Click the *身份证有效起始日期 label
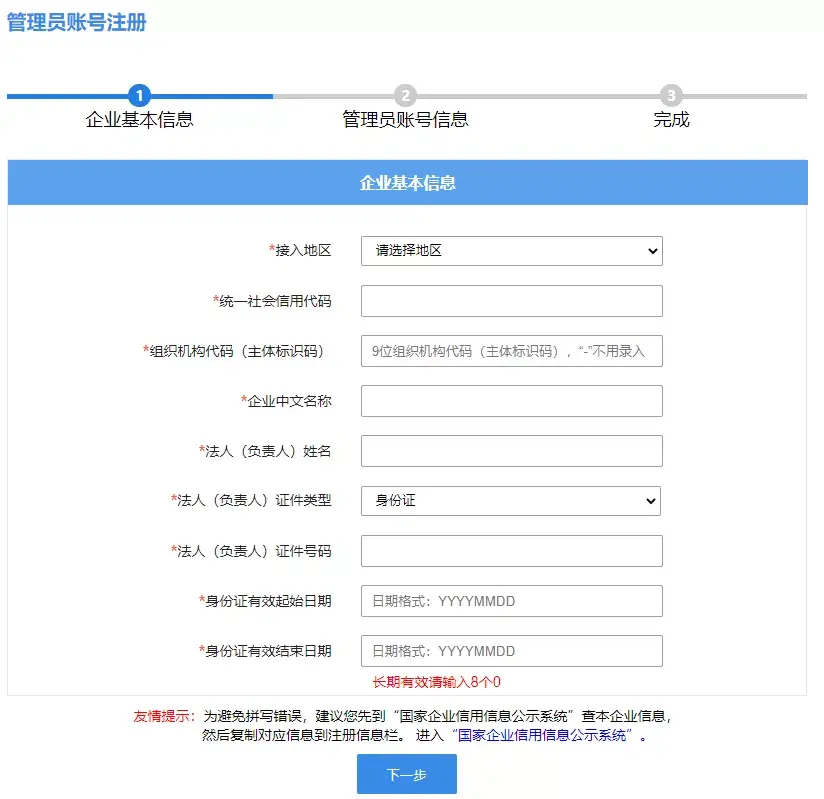Viewport: 824px width, 799px height. (265, 600)
